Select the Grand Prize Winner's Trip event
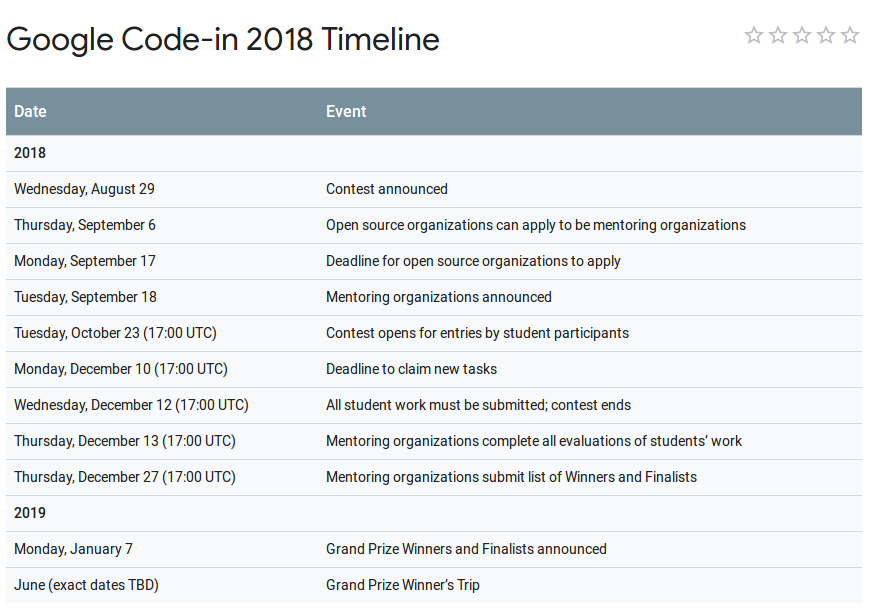This screenshot has height=616, width=874. point(402,585)
